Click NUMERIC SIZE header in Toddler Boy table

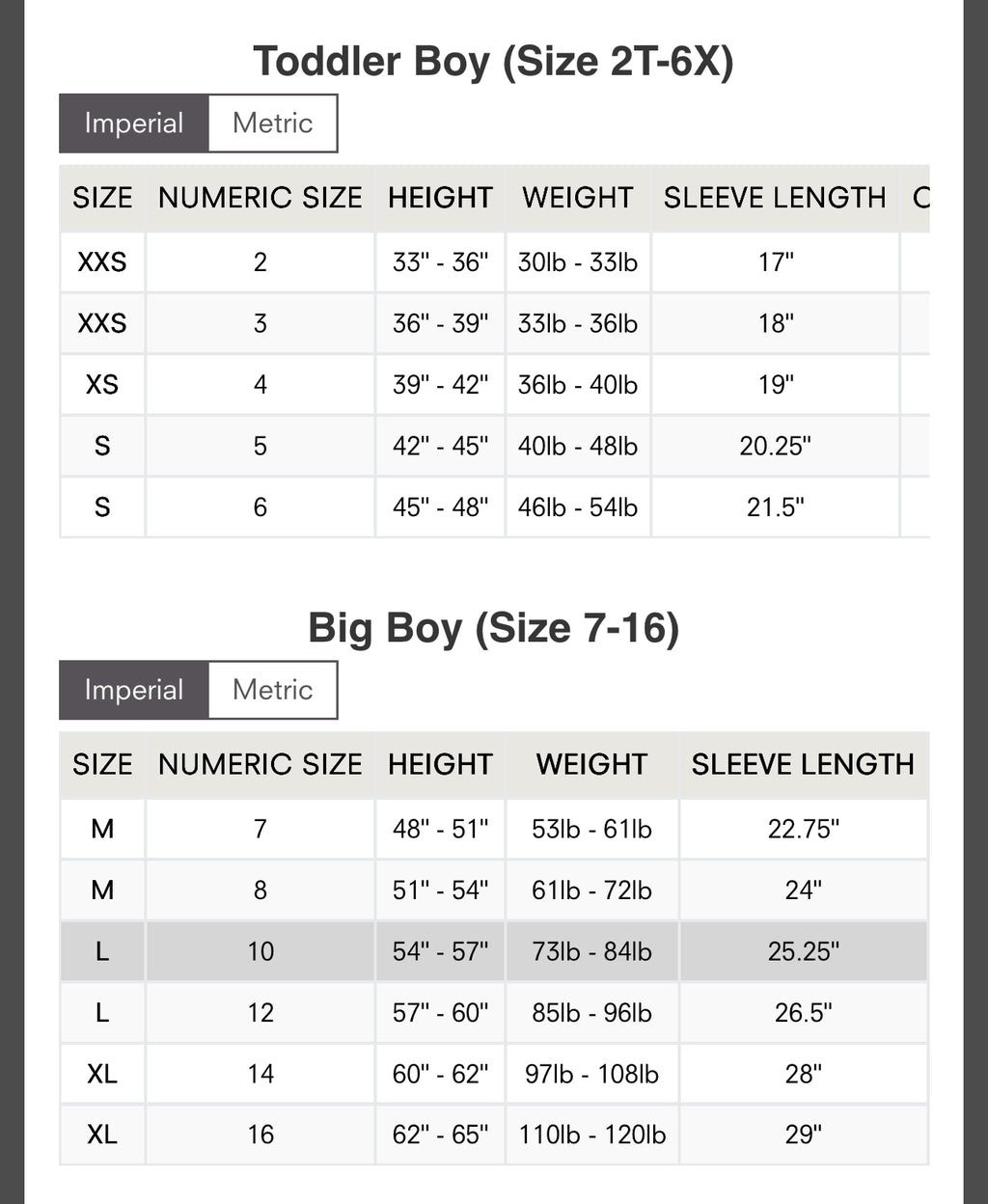(x=260, y=198)
